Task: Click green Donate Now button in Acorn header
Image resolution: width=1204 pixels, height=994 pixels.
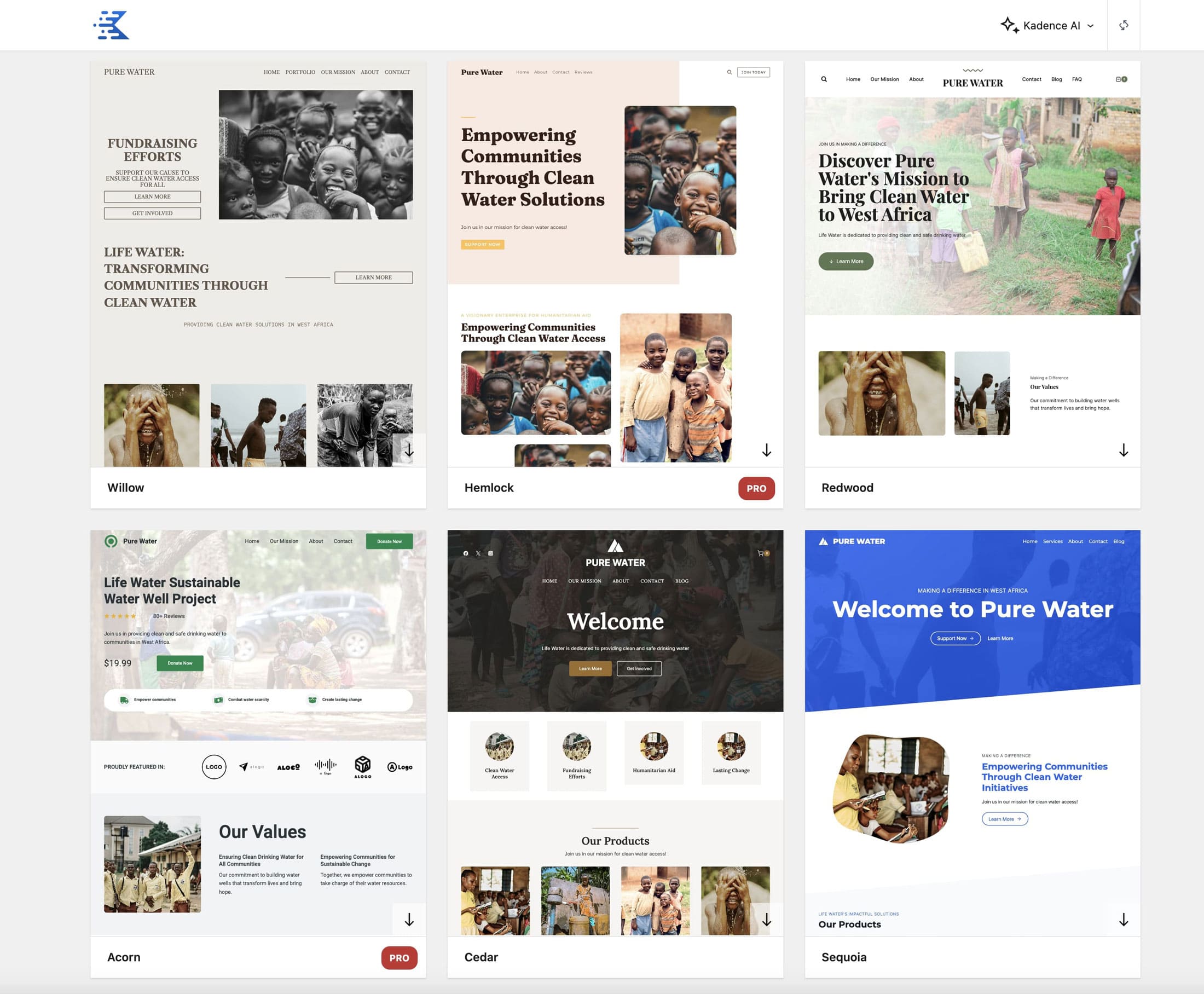Action: click(x=389, y=541)
